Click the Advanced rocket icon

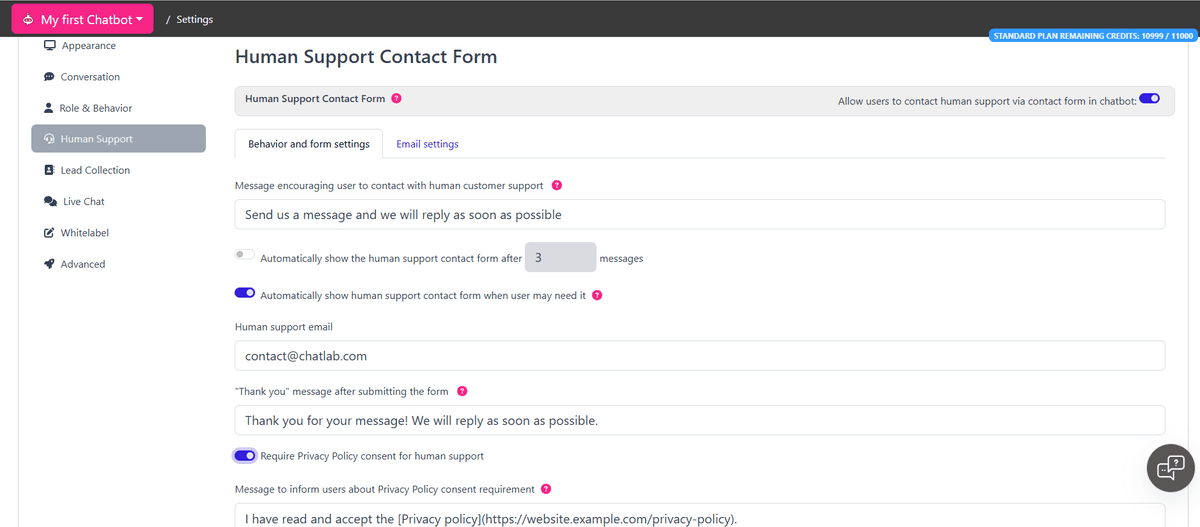[50, 264]
